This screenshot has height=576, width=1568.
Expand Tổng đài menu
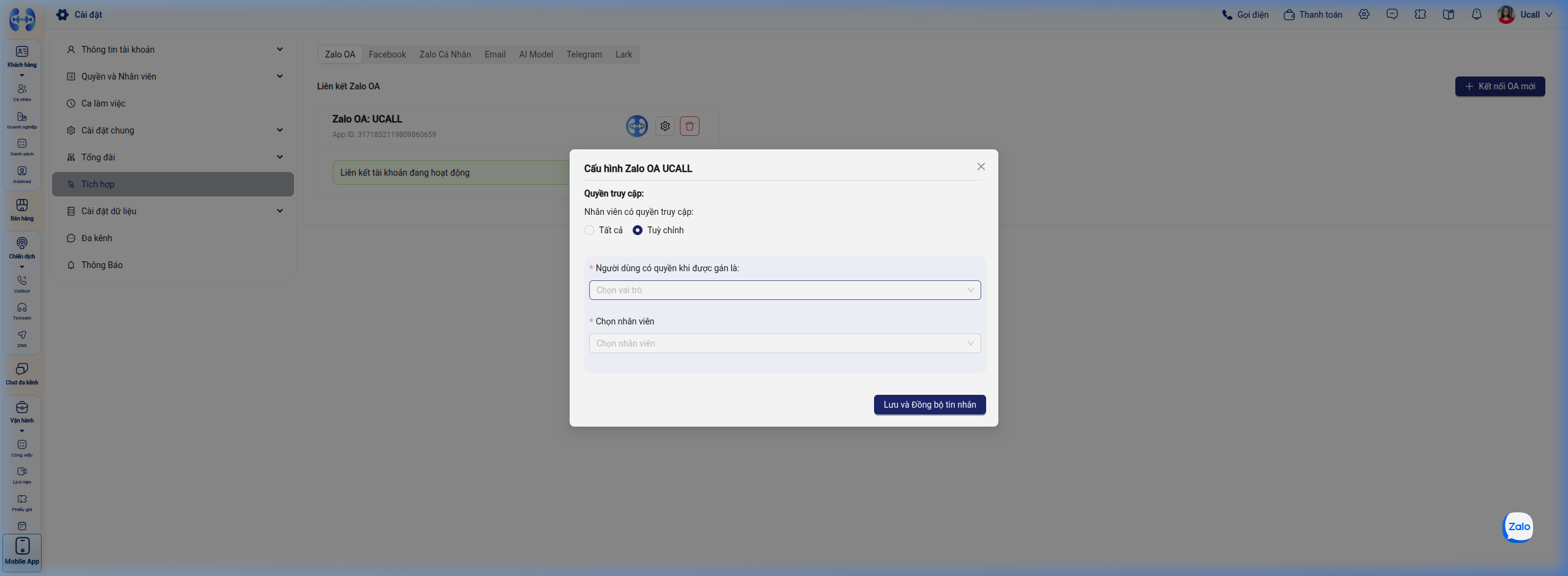point(173,157)
